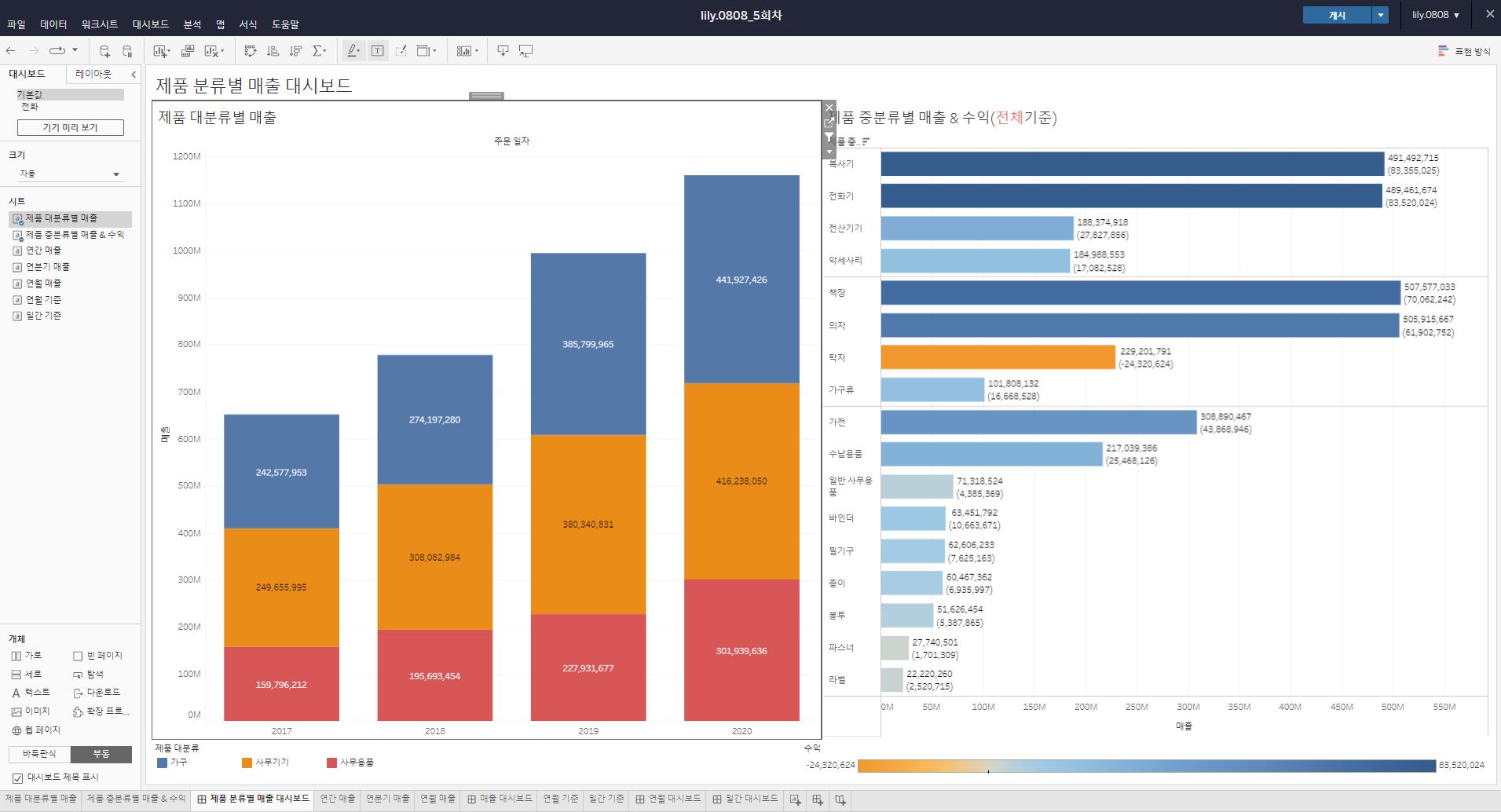Screen dimensions: 1501x812
Task: Switch layout mode to 부동
Action: click(101, 754)
